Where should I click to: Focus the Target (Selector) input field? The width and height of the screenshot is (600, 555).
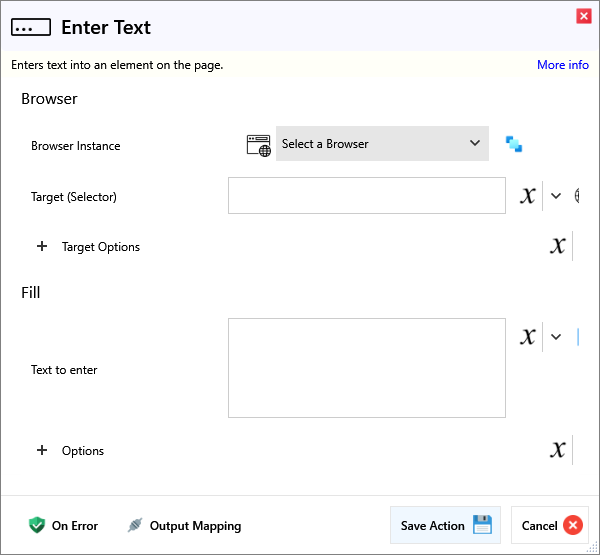pyautogui.click(x=366, y=196)
